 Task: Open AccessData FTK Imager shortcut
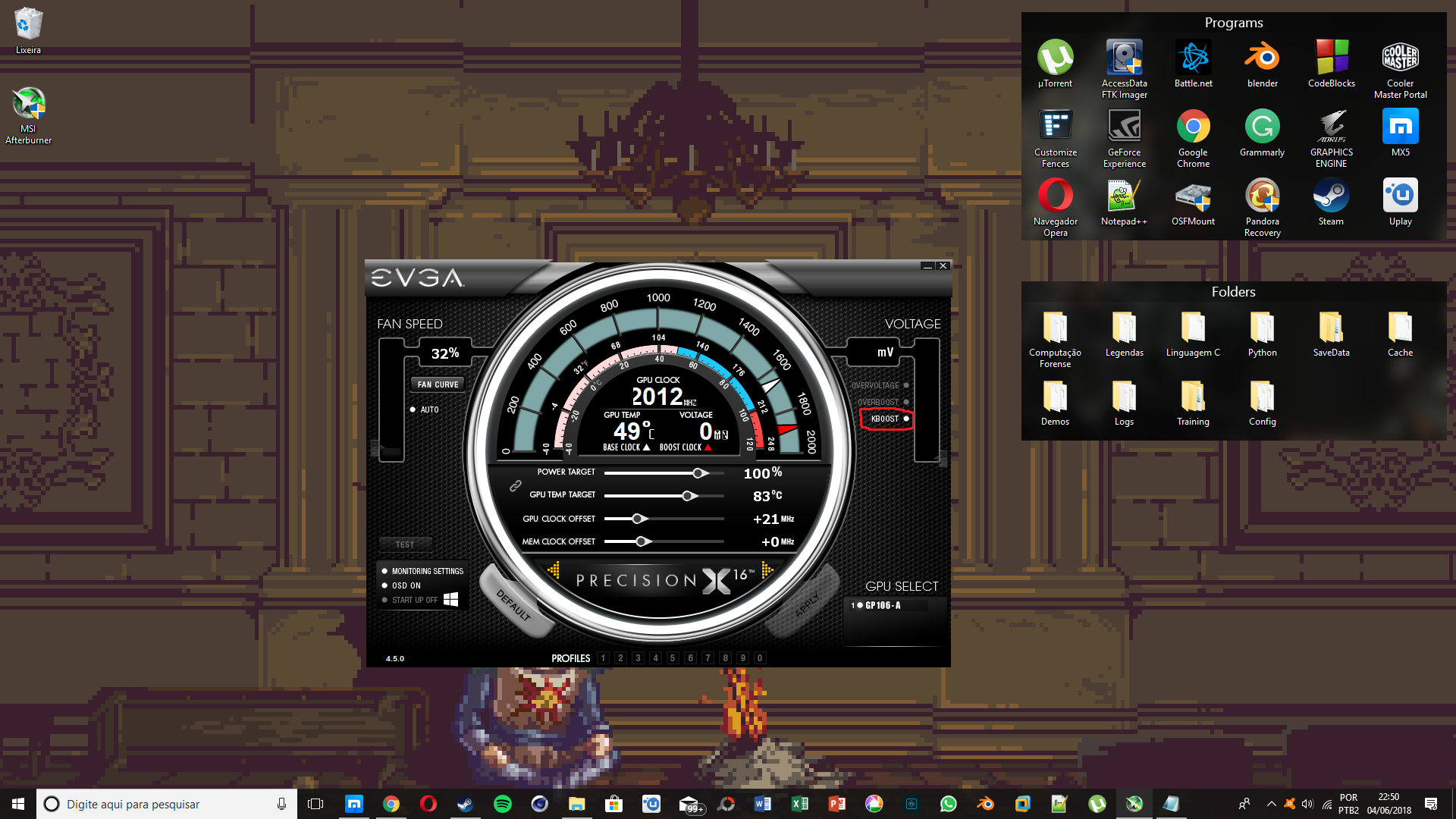(1124, 69)
